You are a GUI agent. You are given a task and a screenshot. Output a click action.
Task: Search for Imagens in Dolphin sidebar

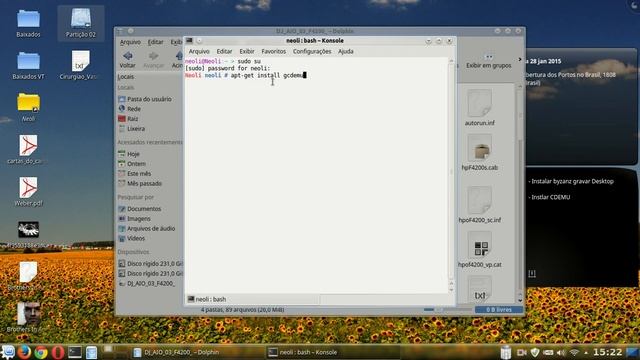(134, 218)
